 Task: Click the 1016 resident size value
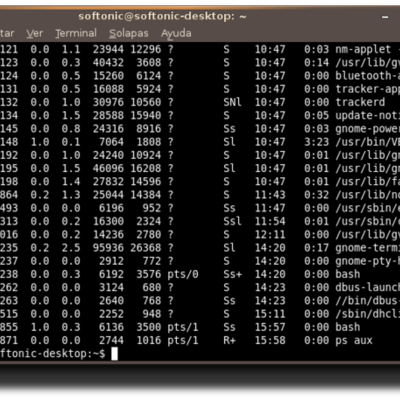(x=149, y=341)
